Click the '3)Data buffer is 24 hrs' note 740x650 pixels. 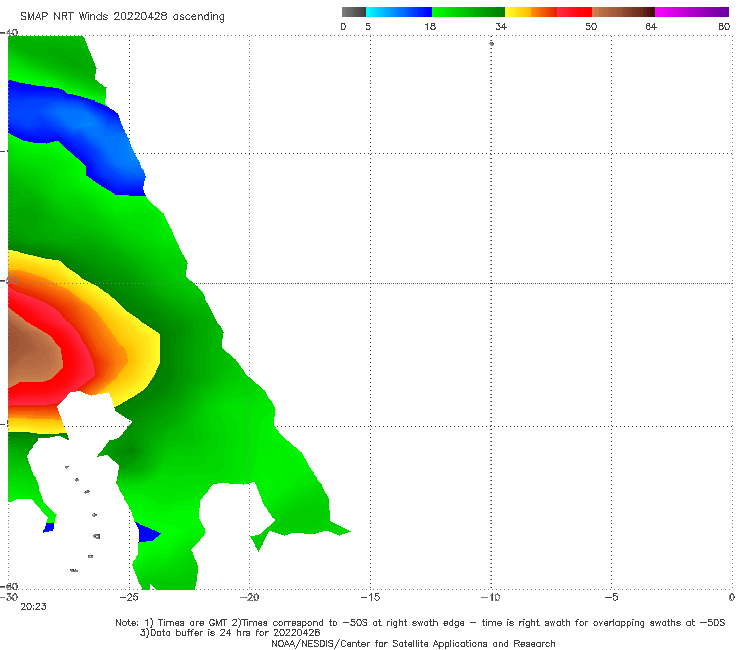230,633
